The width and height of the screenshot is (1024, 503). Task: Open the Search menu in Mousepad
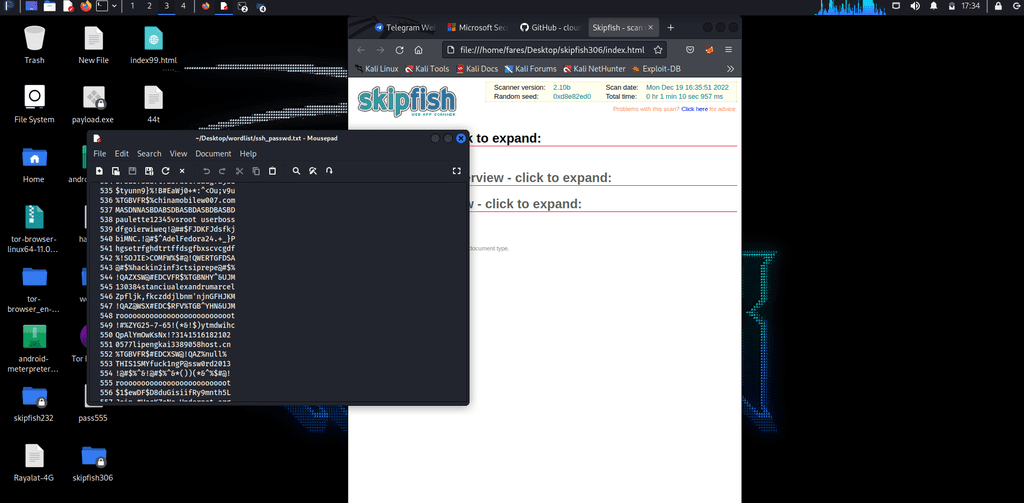[149, 154]
